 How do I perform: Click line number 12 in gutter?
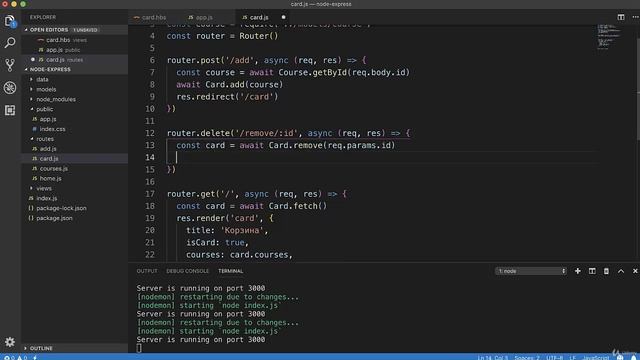click(x=150, y=133)
